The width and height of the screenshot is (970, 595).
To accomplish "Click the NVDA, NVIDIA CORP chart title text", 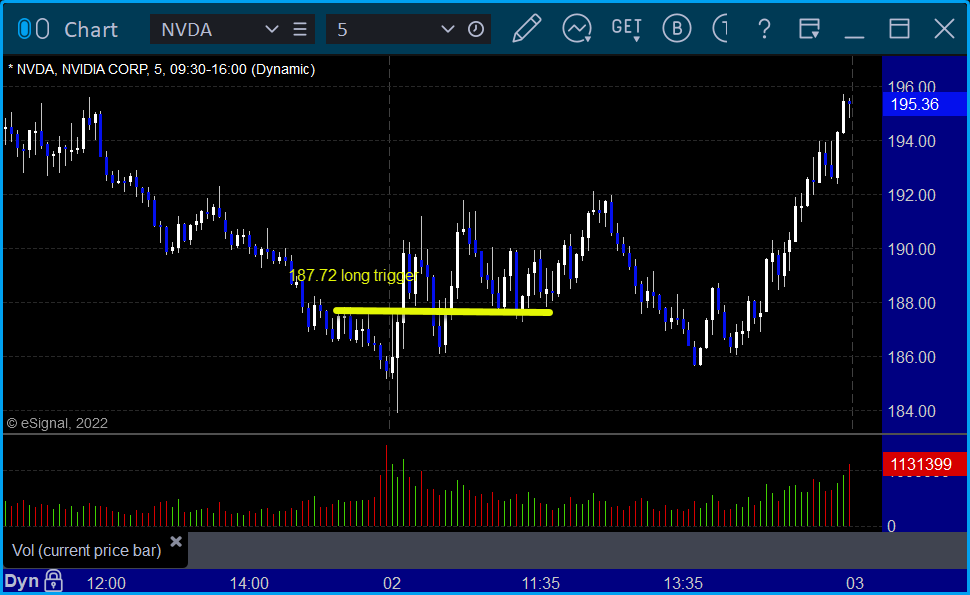I will click(161, 69).
